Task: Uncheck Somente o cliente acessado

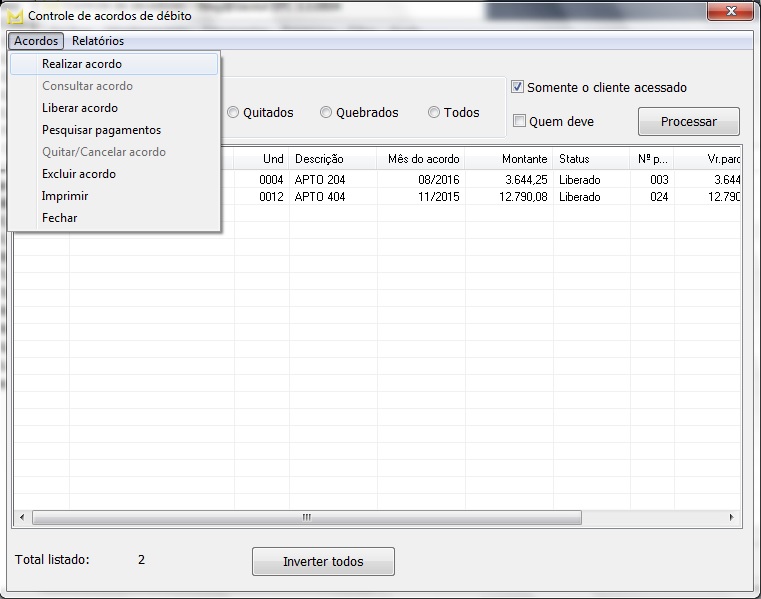Action: click(x=519, y=87)
